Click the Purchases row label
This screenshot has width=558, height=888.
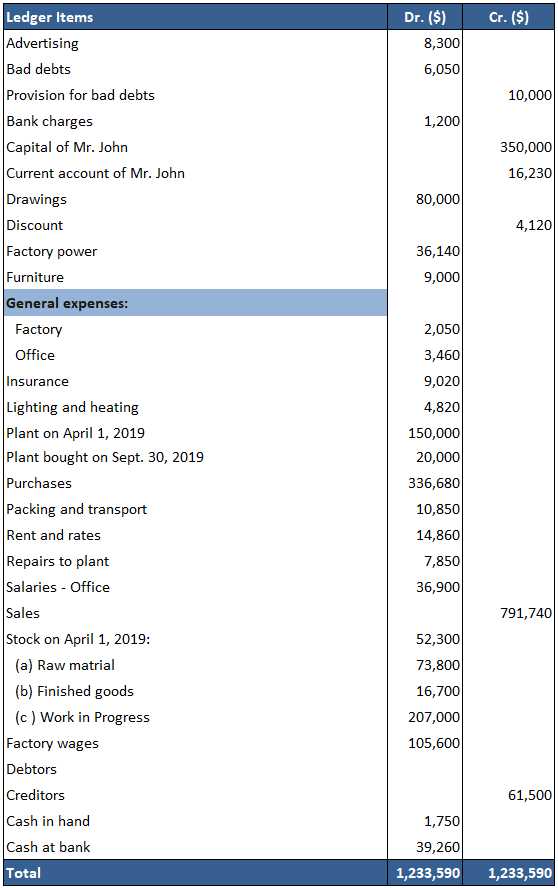39,484
